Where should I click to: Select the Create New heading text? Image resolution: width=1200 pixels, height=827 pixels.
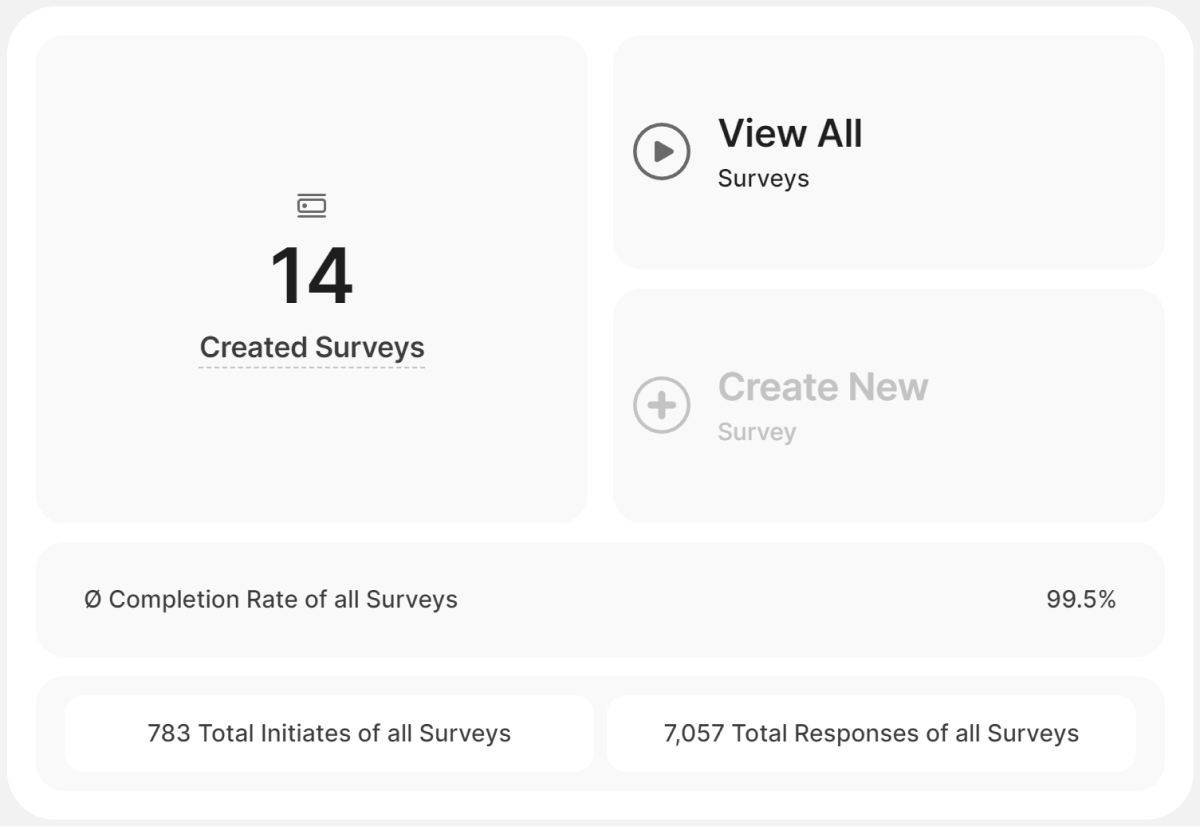coord(823,387)
